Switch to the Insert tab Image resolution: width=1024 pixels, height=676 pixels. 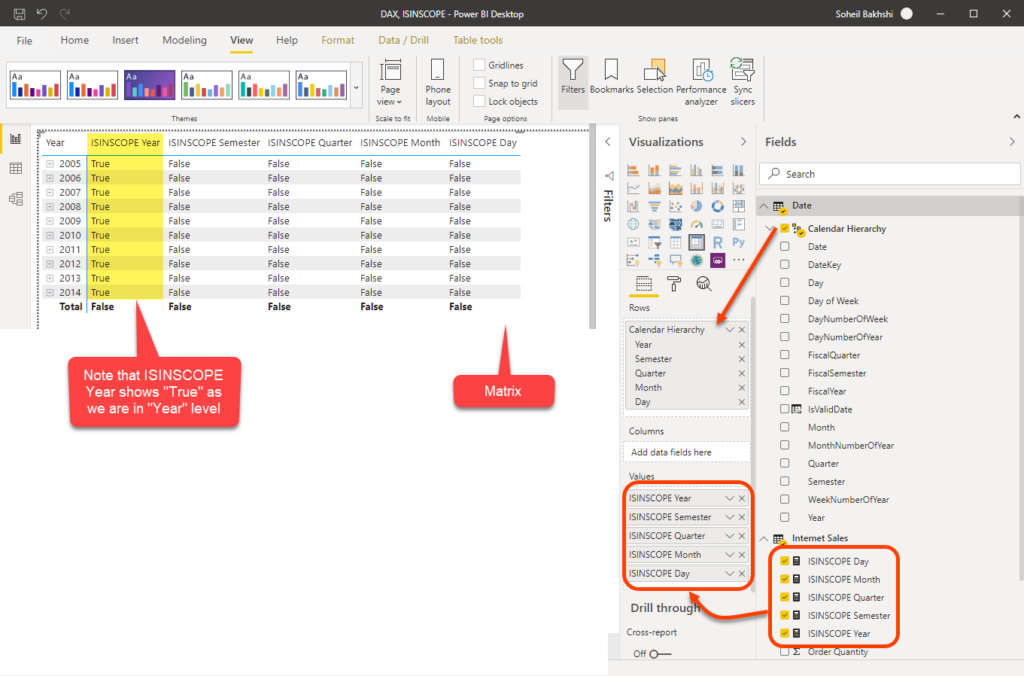pyautogui.click(x=125, y=40)
